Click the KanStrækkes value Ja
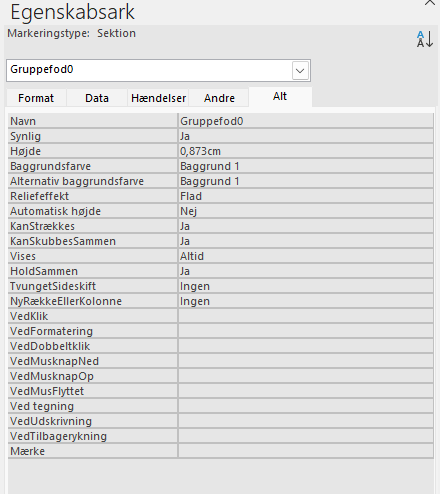 point(306,226)
